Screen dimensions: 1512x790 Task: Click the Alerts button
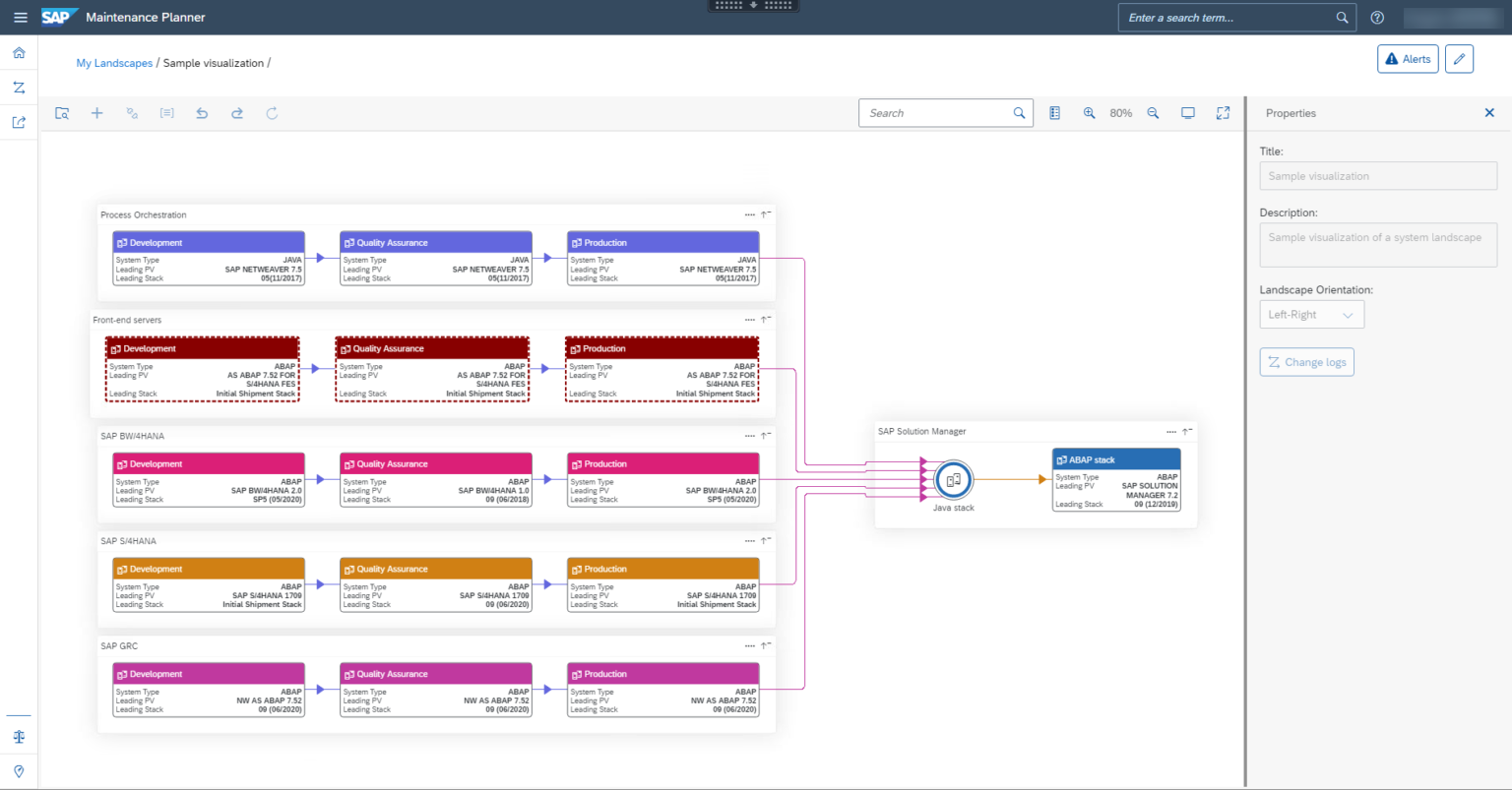[x=1407, y=58]
